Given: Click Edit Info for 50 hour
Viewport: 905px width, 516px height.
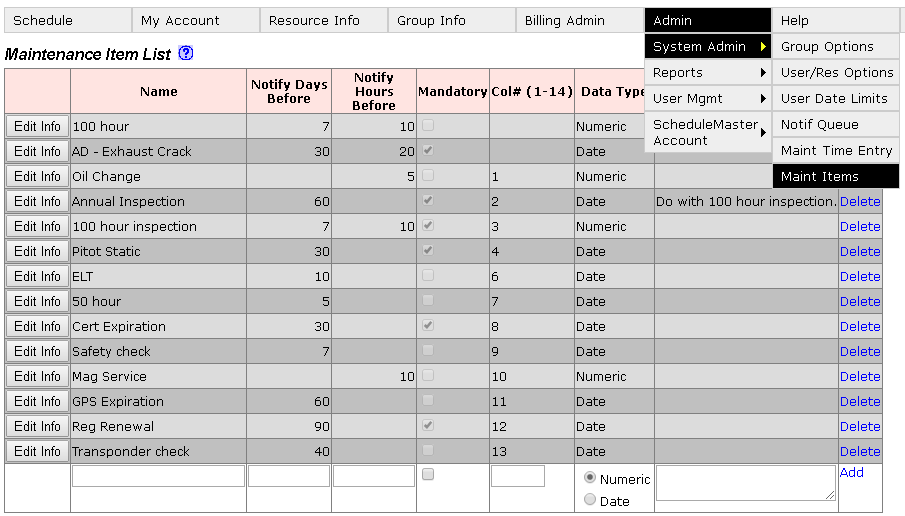Looking at the screenshot, I should click(38, 301).
